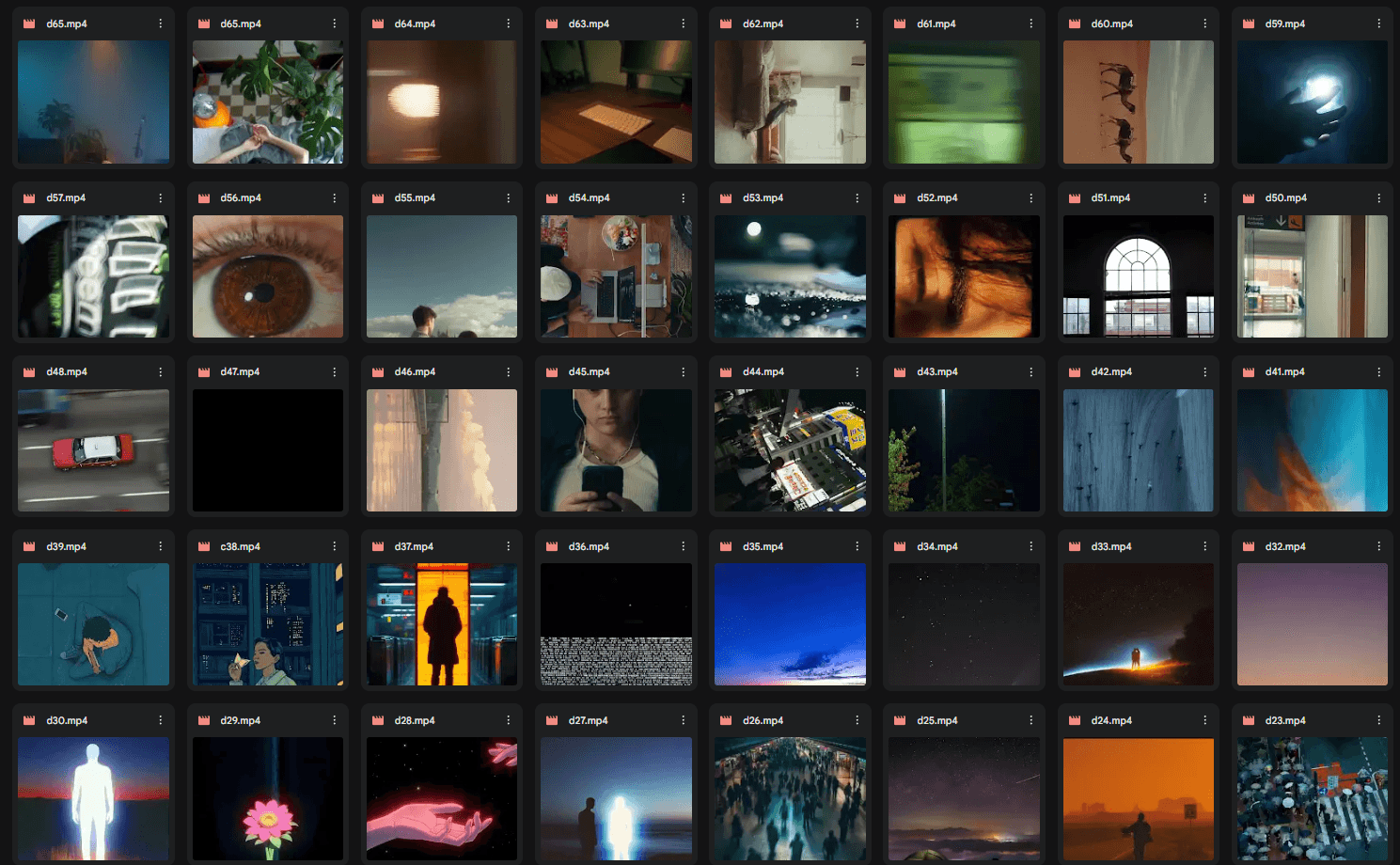Click the video file icon beside d48.mp4
Viewport: 1400px width, 865px height.
click(x=29, y=372)
